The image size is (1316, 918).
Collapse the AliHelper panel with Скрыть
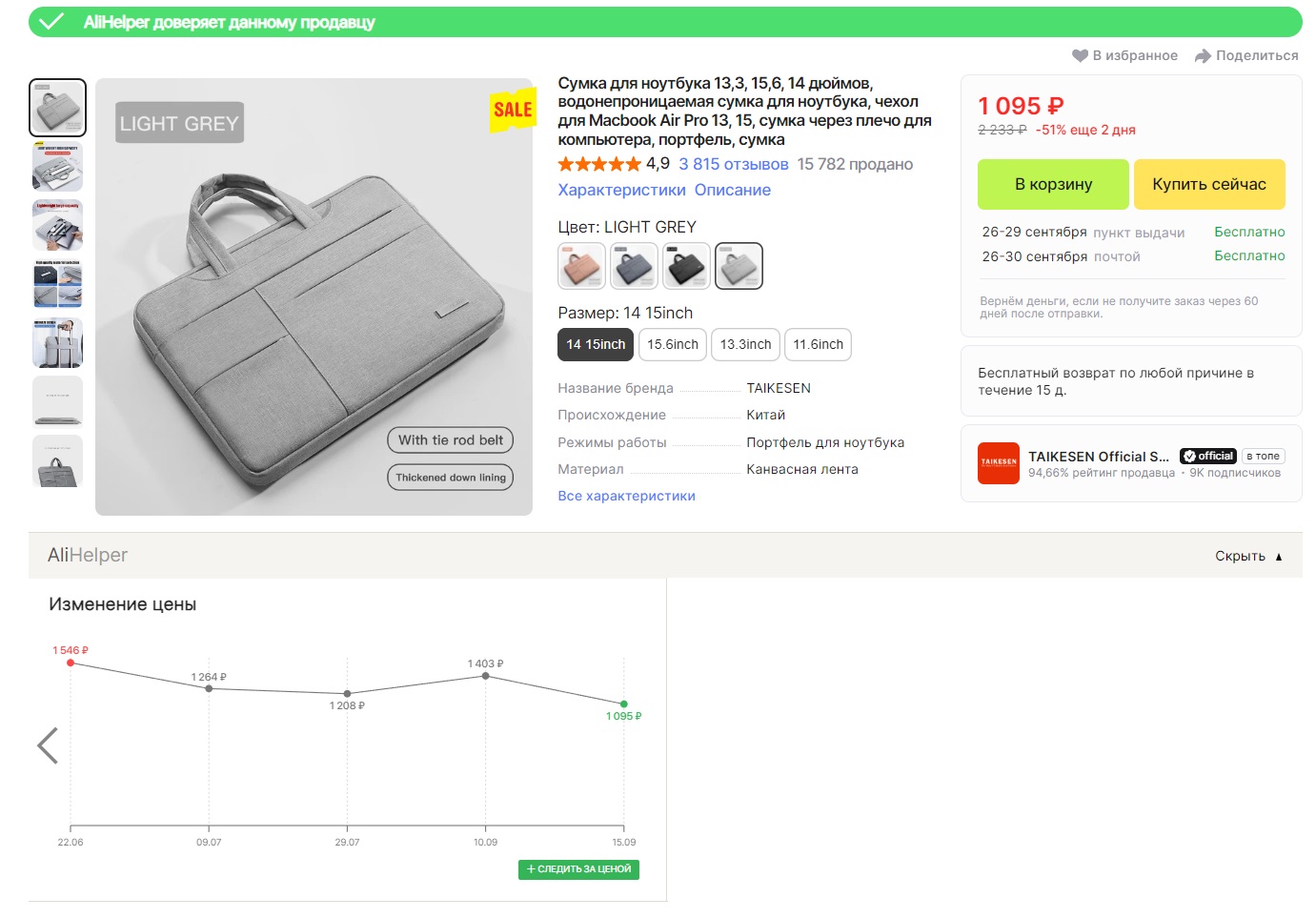1248,556
